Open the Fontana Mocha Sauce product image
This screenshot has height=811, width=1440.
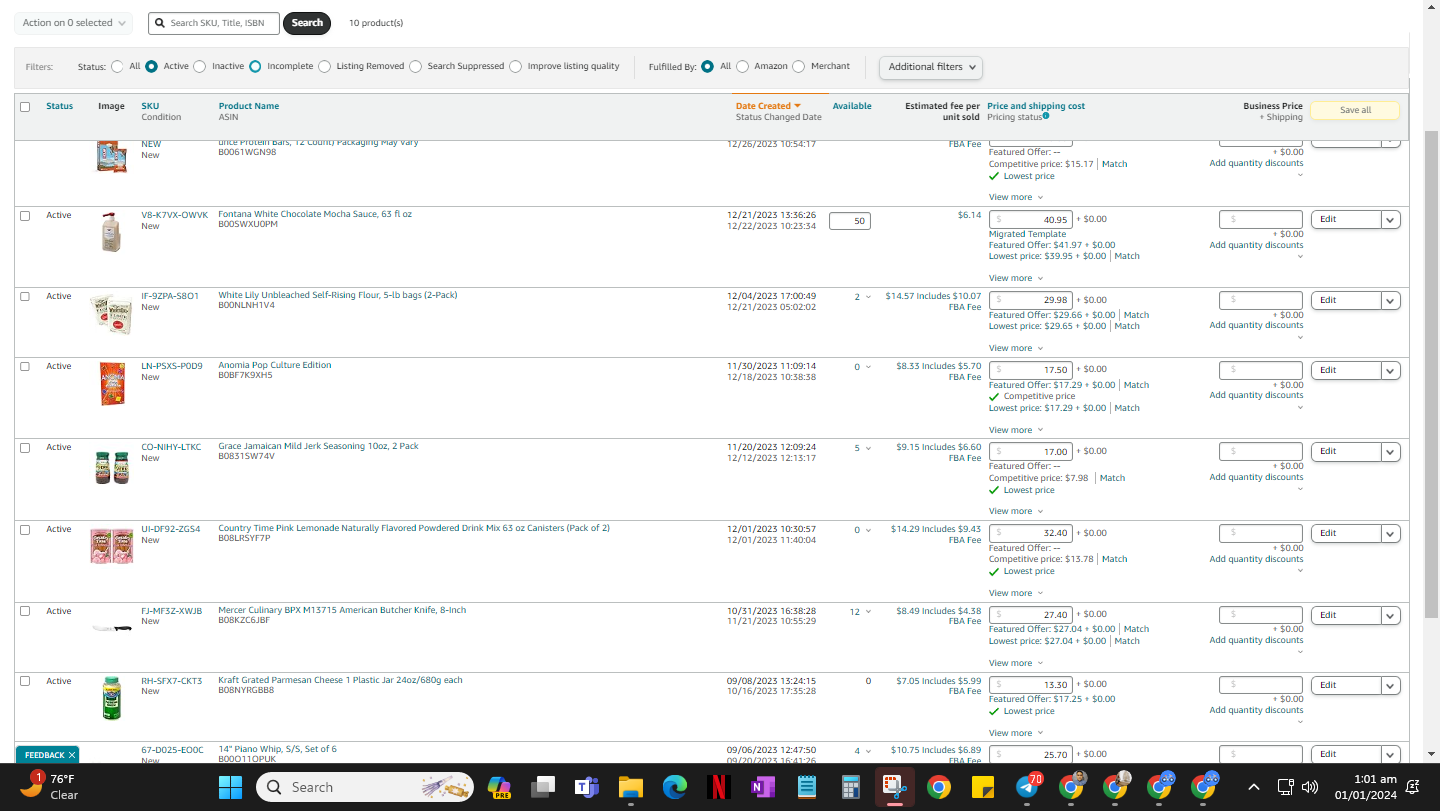[111, 232]
